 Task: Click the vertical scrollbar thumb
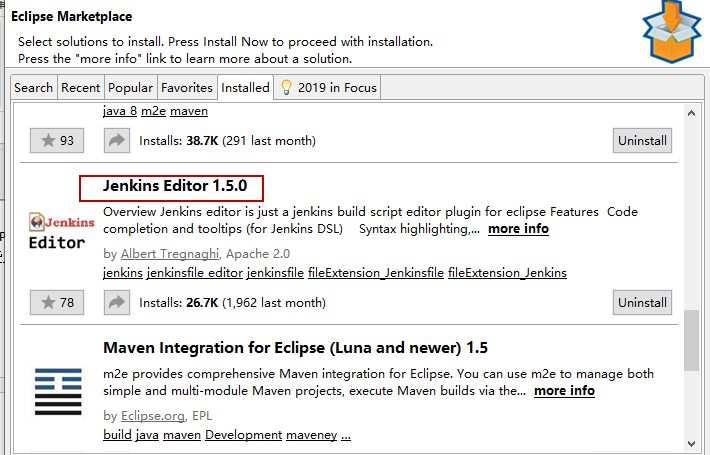pyautogui.click(x=691, y=341)
